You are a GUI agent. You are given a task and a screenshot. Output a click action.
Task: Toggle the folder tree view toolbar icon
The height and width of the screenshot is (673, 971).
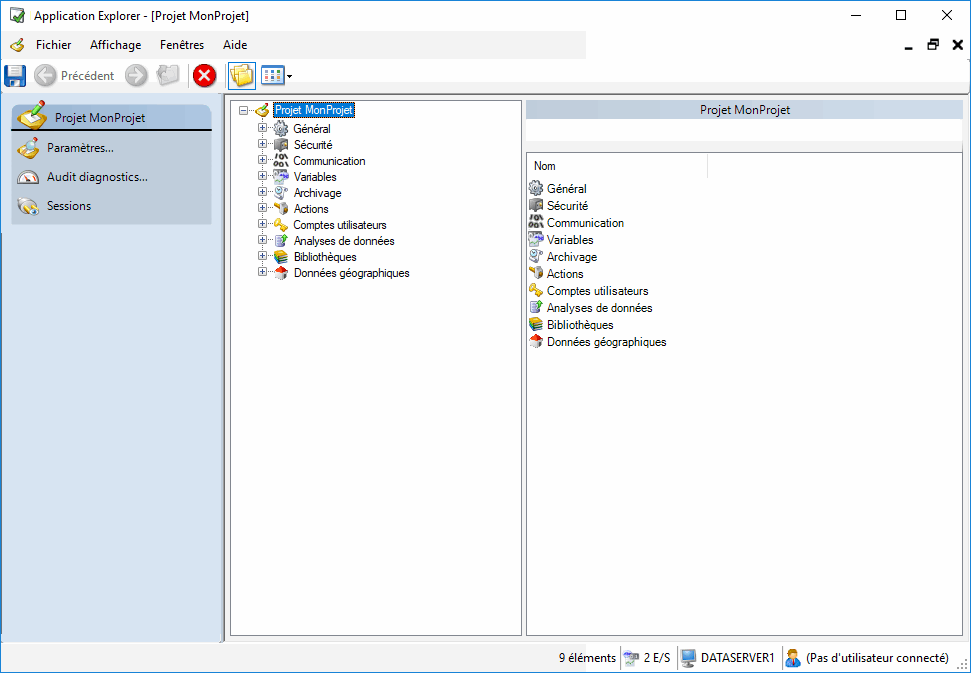[x=242, y=76]
